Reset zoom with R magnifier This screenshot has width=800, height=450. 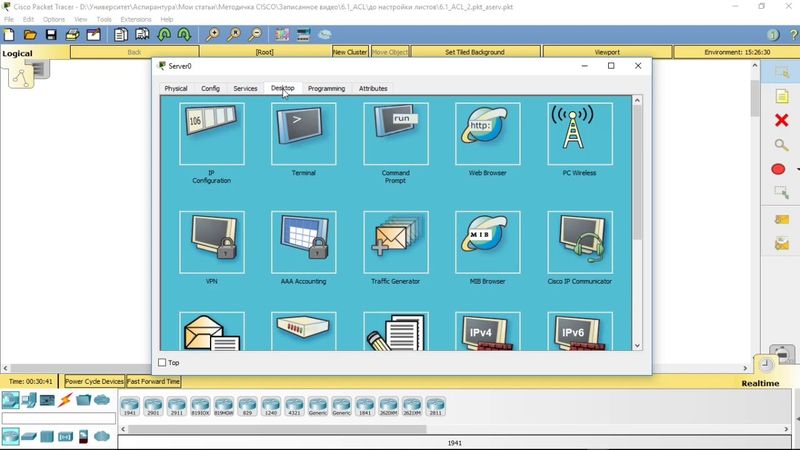(x=234, y=35)
